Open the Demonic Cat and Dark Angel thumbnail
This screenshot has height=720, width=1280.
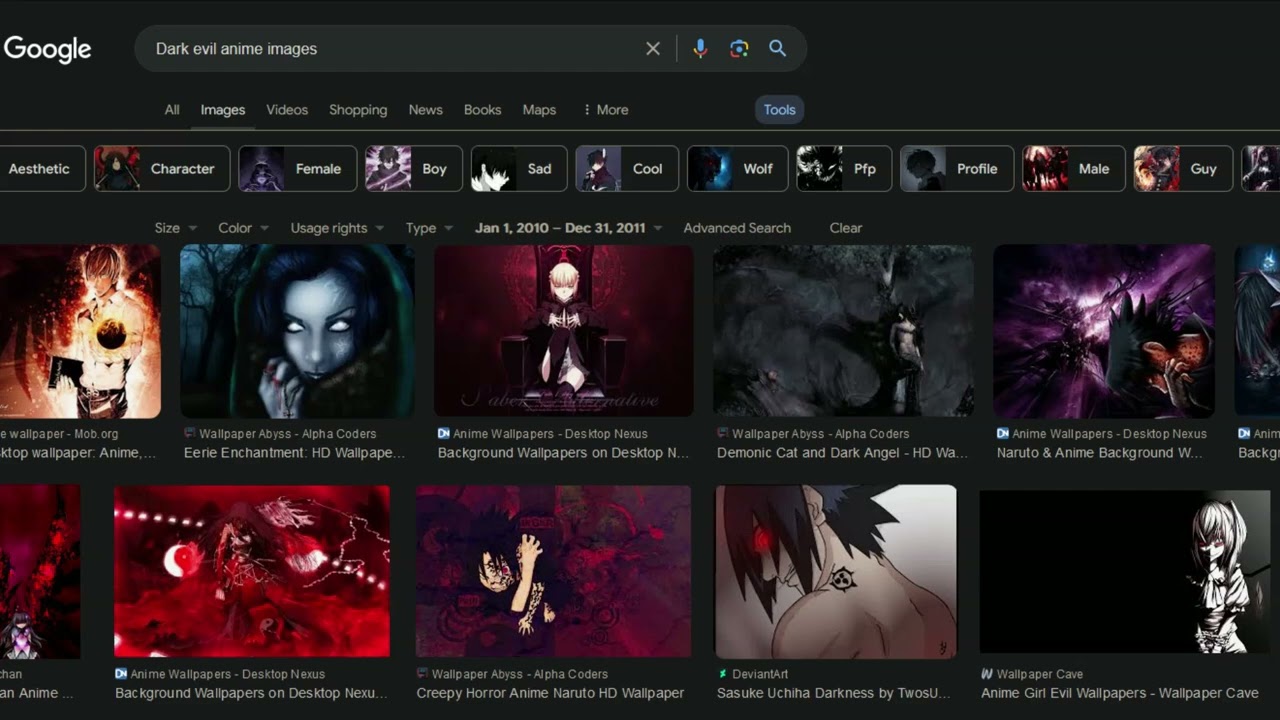pos(843,331)
